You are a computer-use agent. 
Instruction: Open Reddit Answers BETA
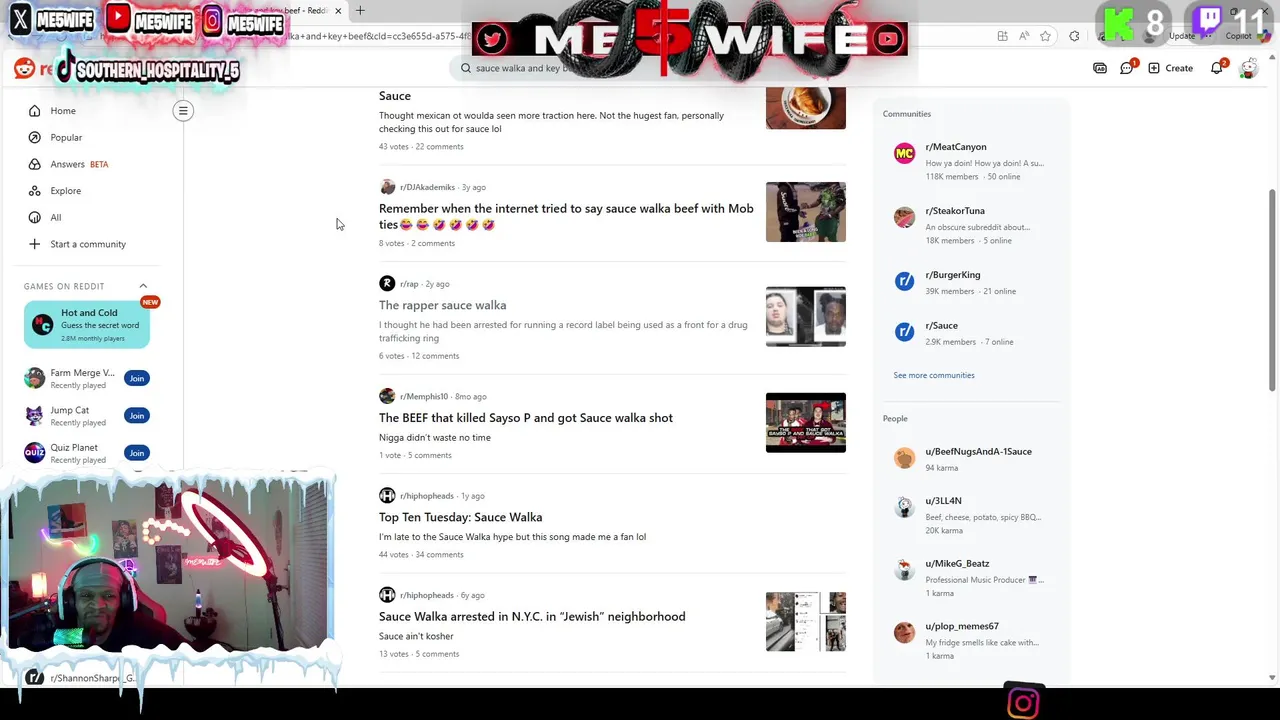click(x=79, y=164)
